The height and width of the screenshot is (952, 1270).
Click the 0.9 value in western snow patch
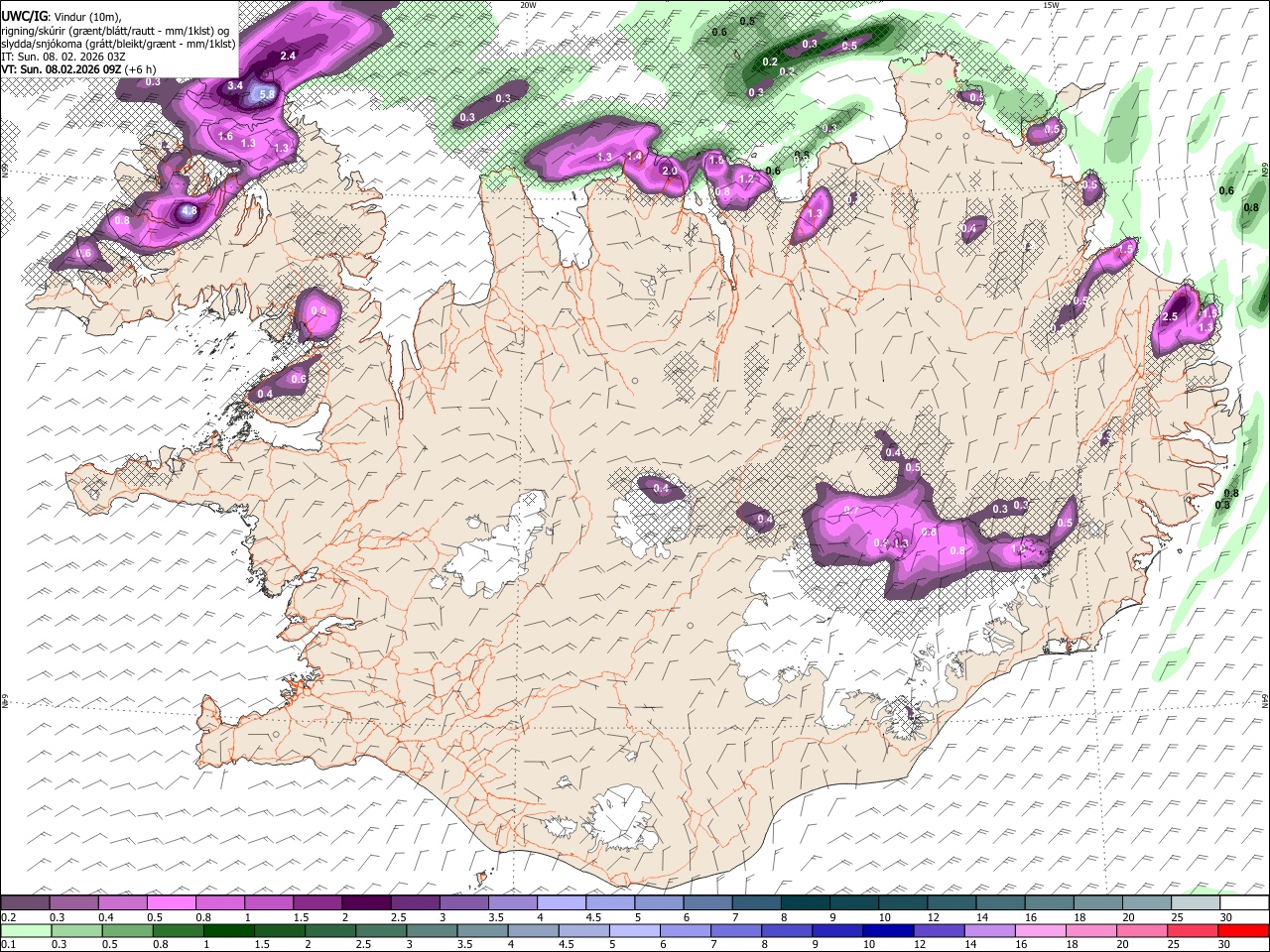point(318,310)
